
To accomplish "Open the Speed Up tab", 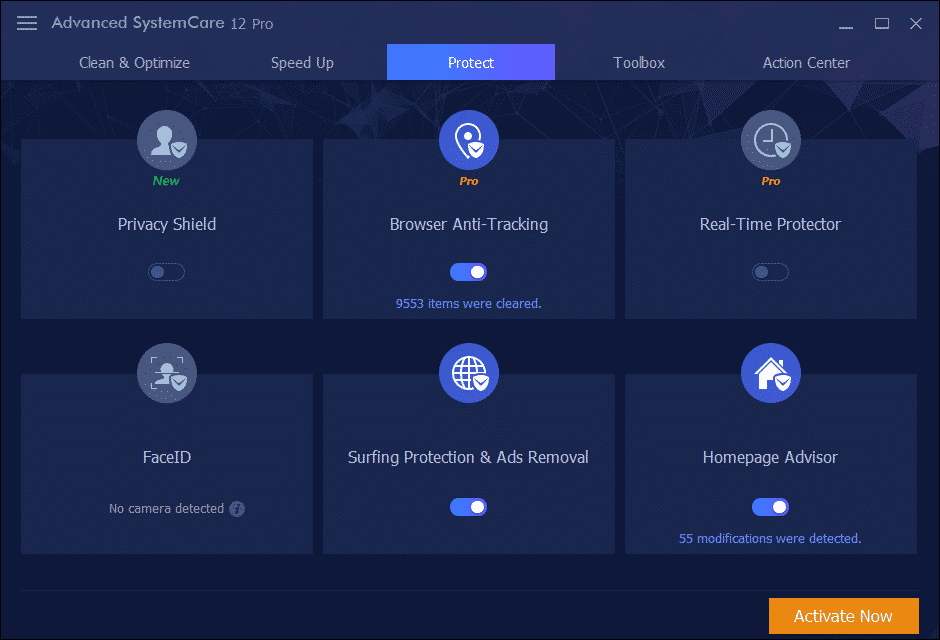I will [x=302, y=62].
